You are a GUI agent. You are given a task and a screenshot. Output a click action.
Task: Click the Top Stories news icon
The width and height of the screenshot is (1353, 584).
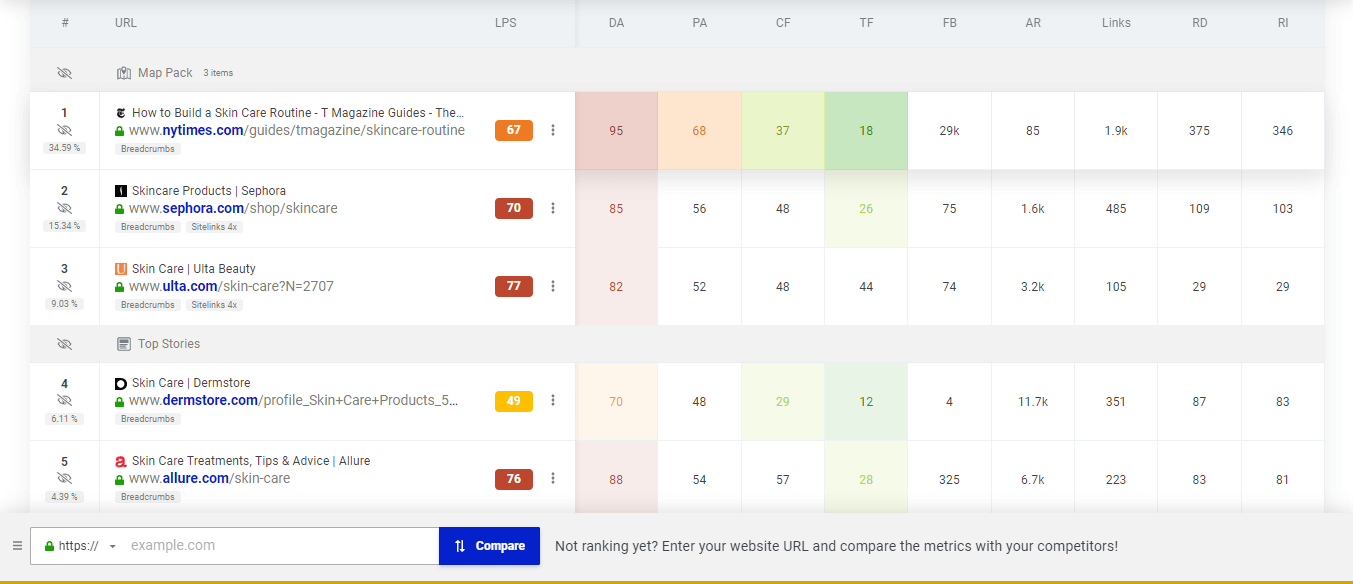124,344
